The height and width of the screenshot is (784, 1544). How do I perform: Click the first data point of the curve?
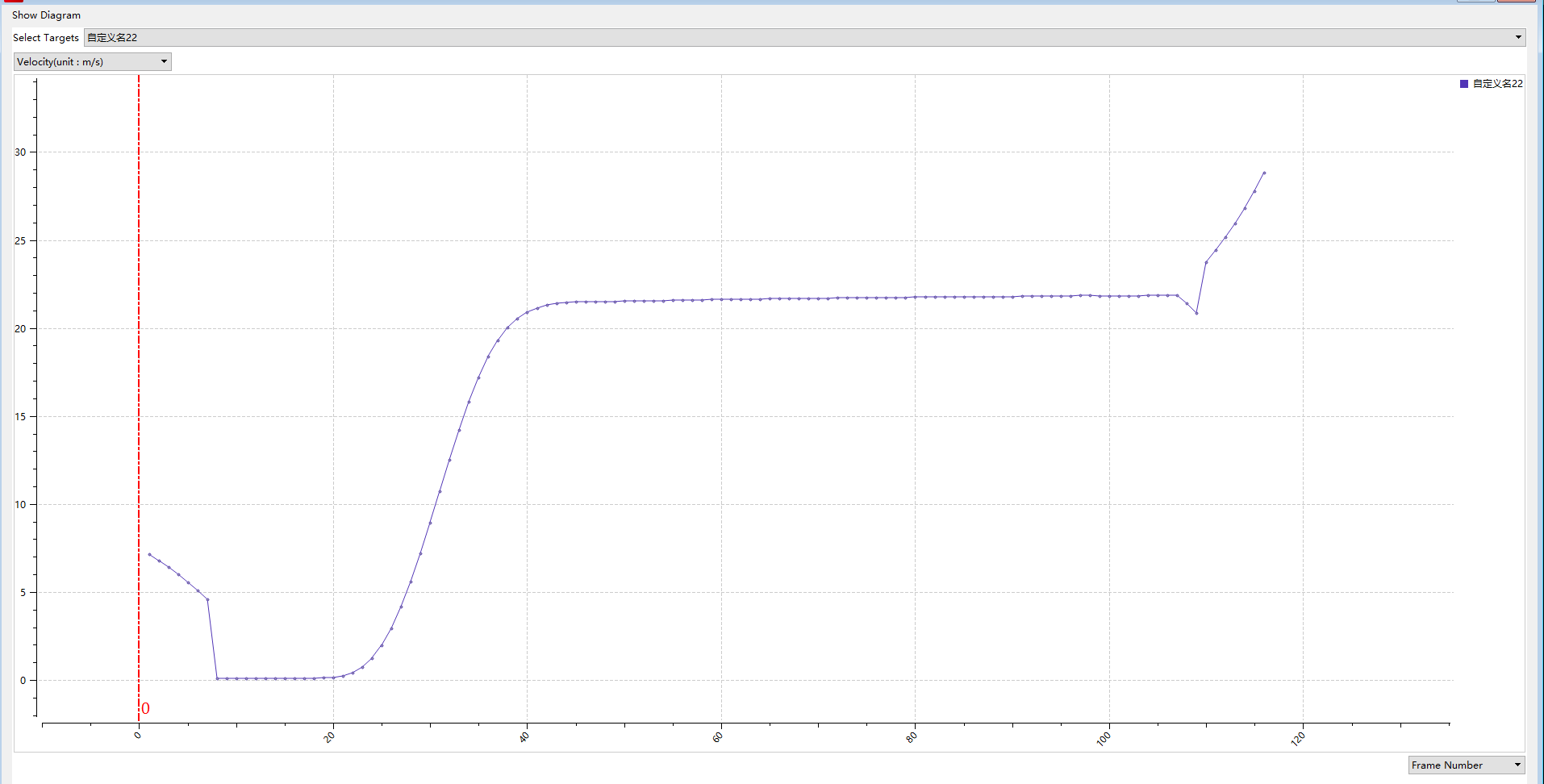(x=149, y=554)
